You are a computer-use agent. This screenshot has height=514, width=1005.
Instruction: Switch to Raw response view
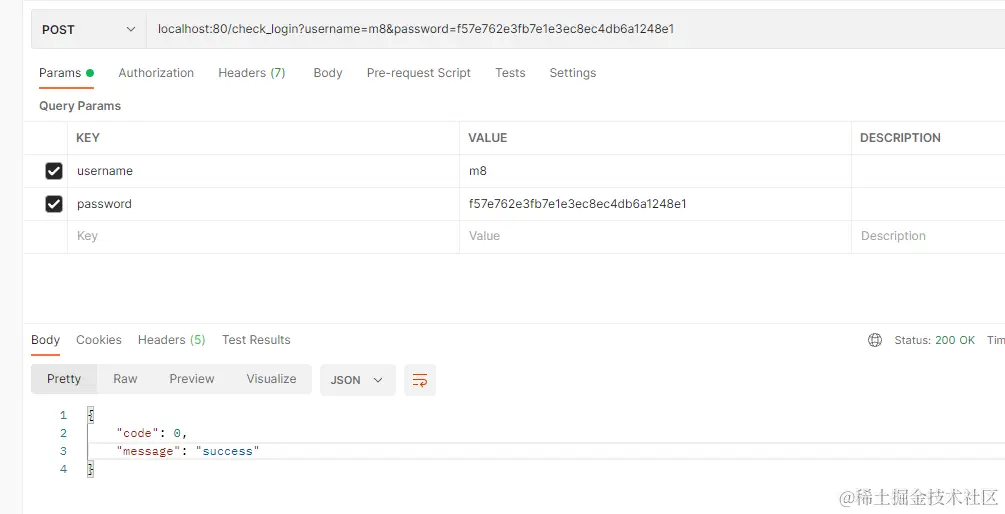click(x=125, y=379)
